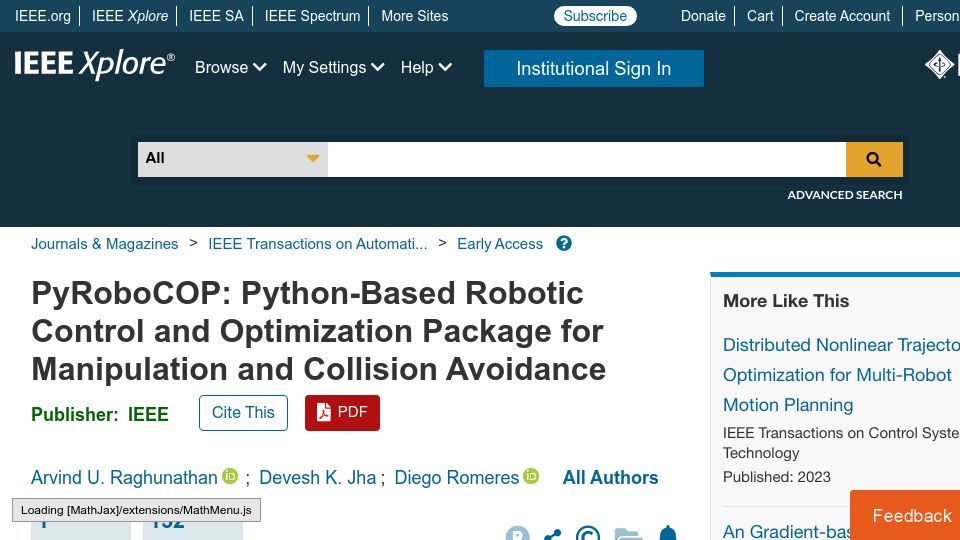Image resolution: width=960 pixels, height=540 pixels.
Task: Open the Early Access breadcrumb link
Action: pyautogui.click(x=500, y=244)
